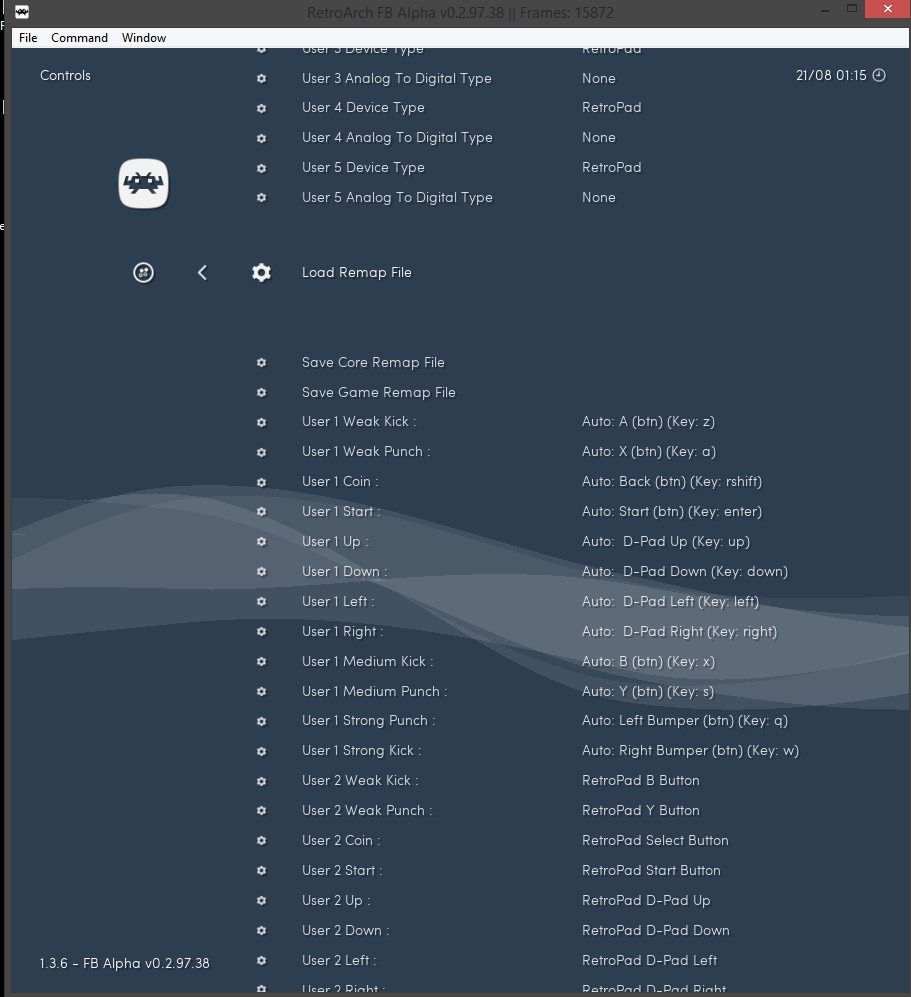The width and height of the screenshot is (911, 997).
Task: Click the RetroArch invader logo icon
Action: pyautogui.click(x=144, y=184)
